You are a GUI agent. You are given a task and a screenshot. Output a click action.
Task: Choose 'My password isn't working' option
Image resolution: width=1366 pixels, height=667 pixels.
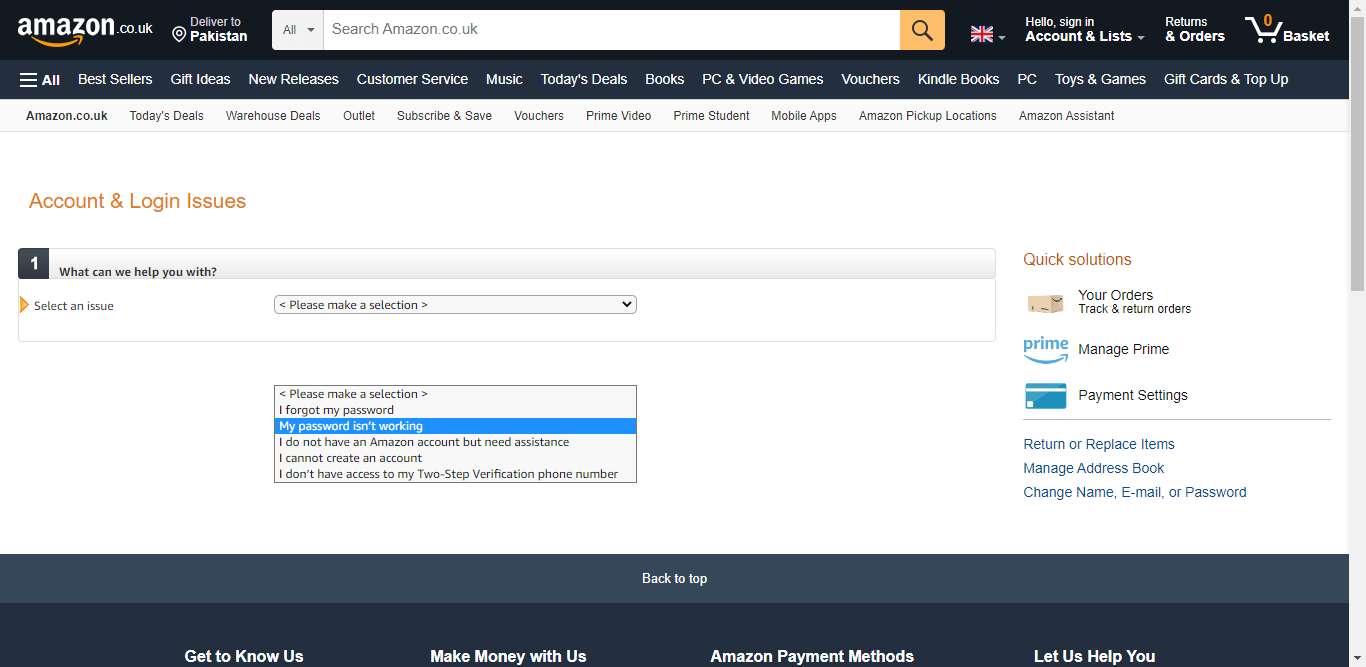455,426
